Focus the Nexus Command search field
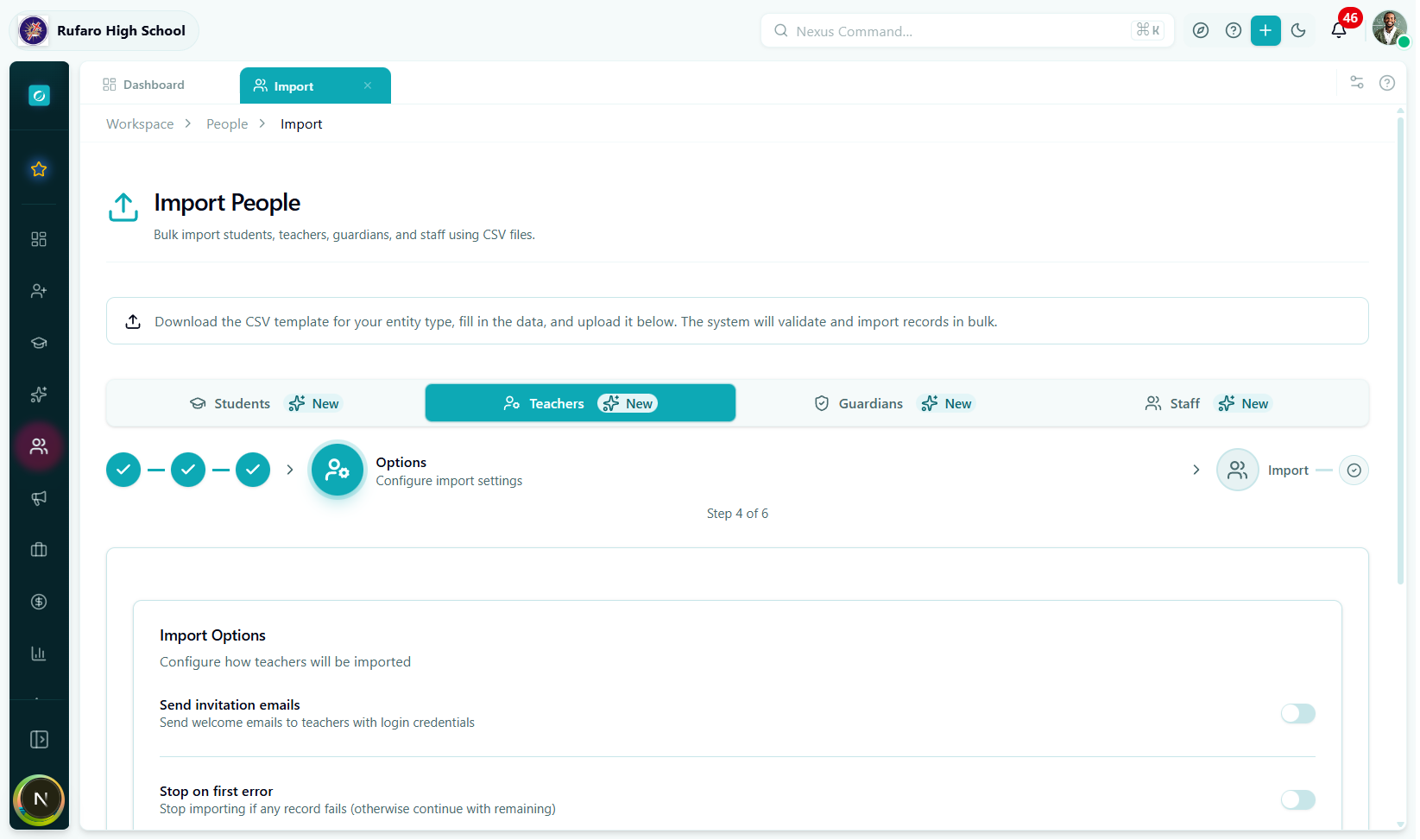The width and height of the screenshot is (1420, 840). 967,31
